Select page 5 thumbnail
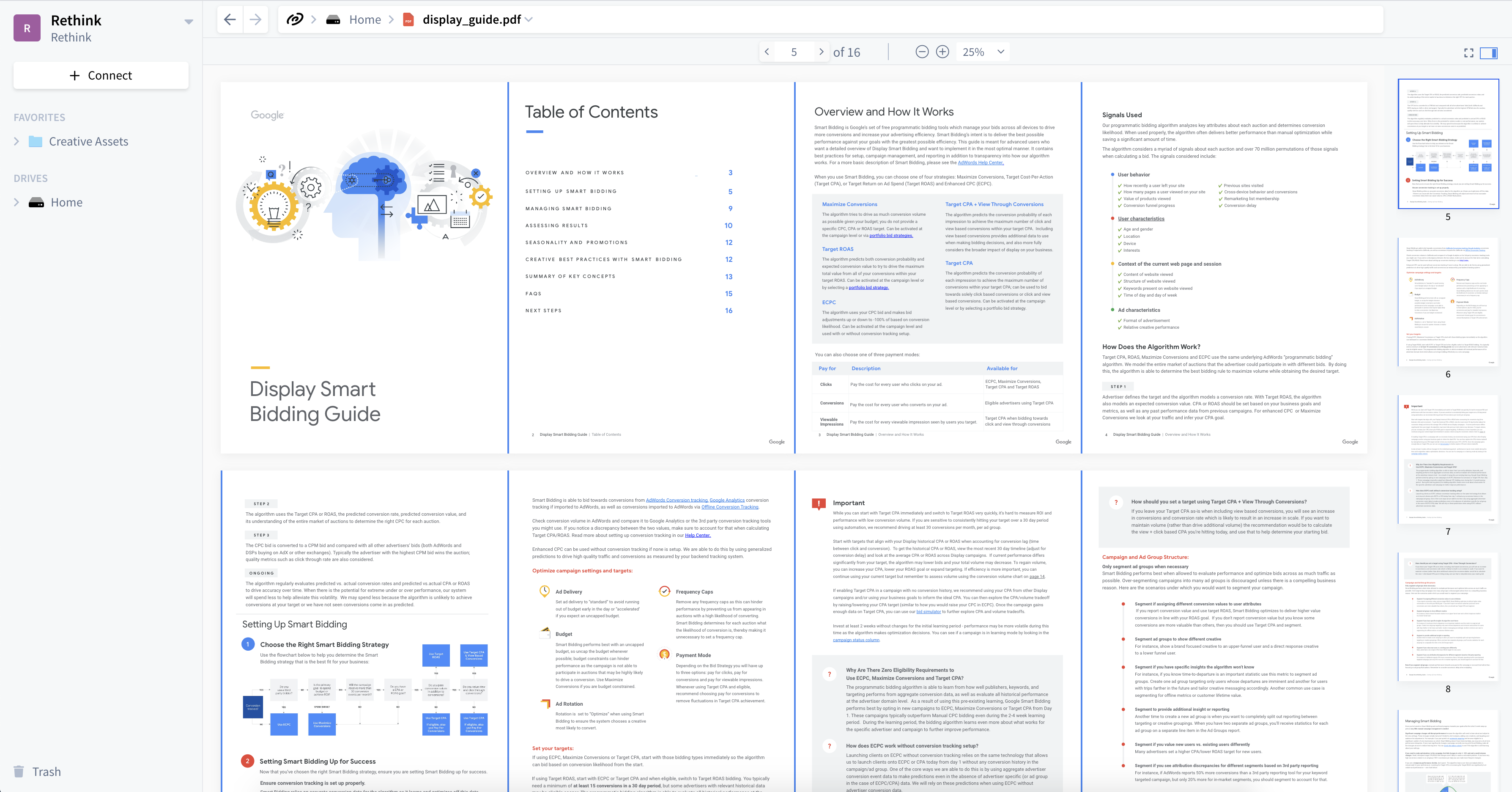 pyautogui.click(x=1448, y=143)
